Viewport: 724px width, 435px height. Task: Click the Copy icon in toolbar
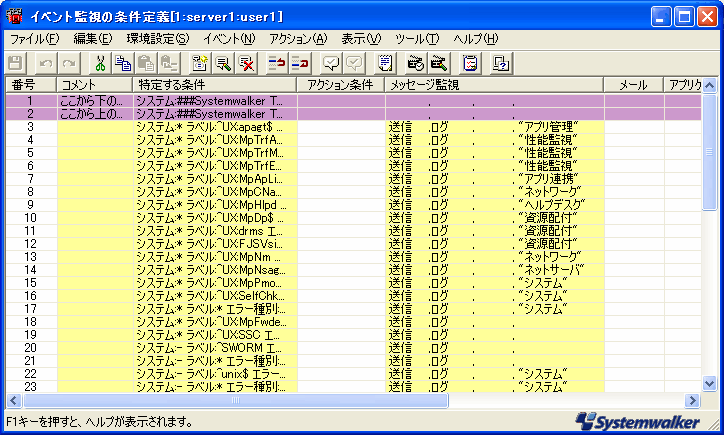tap(123, 63)
